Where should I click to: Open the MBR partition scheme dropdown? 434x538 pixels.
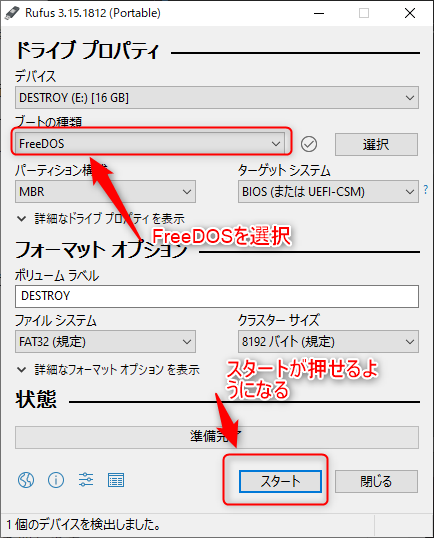click(105, 191)
